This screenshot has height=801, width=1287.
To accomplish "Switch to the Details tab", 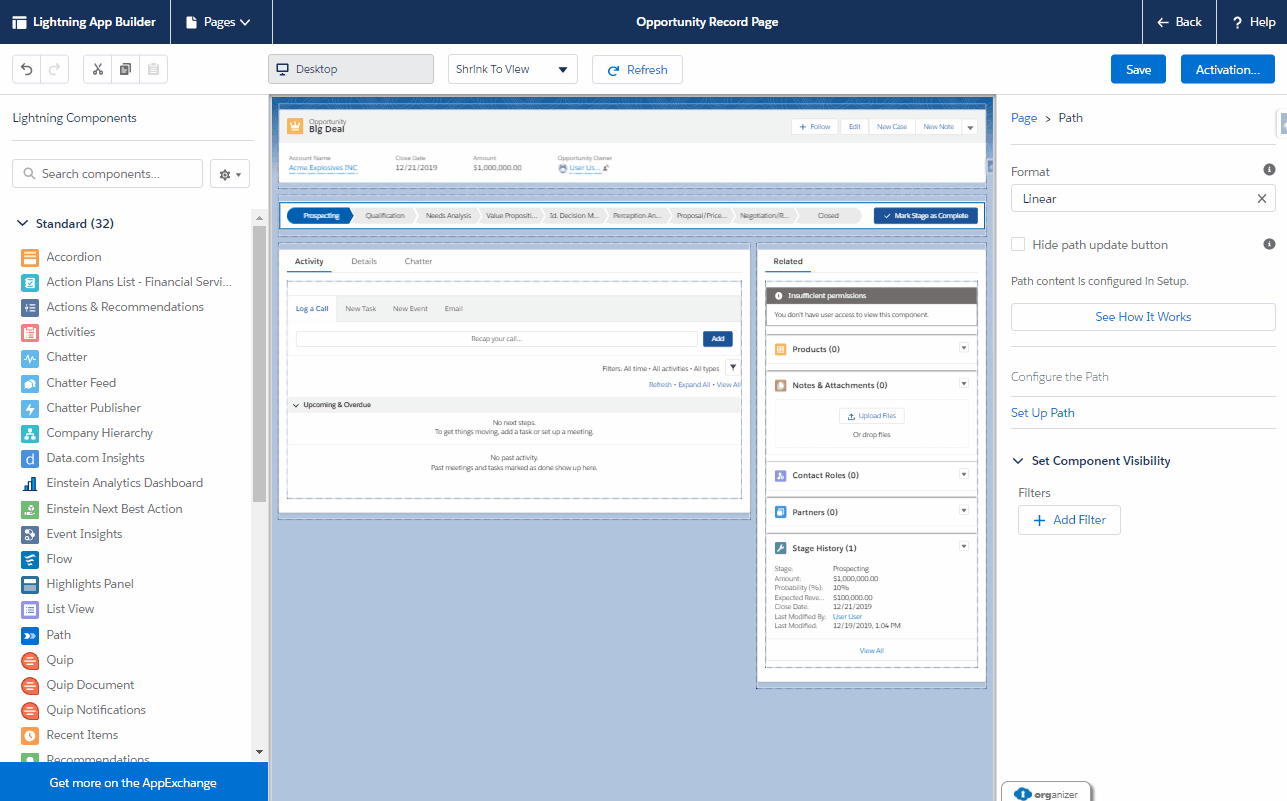I will 364,261.
